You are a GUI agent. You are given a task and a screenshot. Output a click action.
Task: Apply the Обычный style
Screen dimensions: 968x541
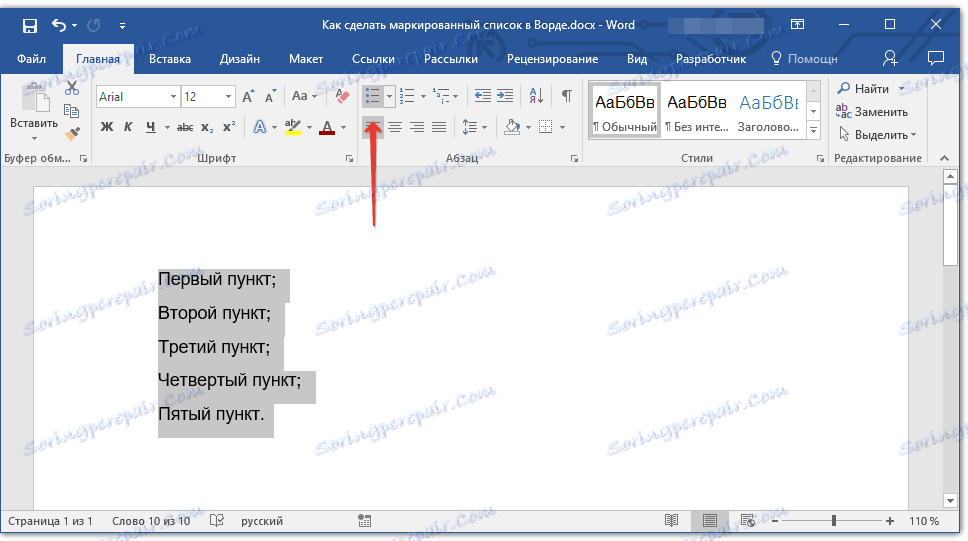coord(625,111)
